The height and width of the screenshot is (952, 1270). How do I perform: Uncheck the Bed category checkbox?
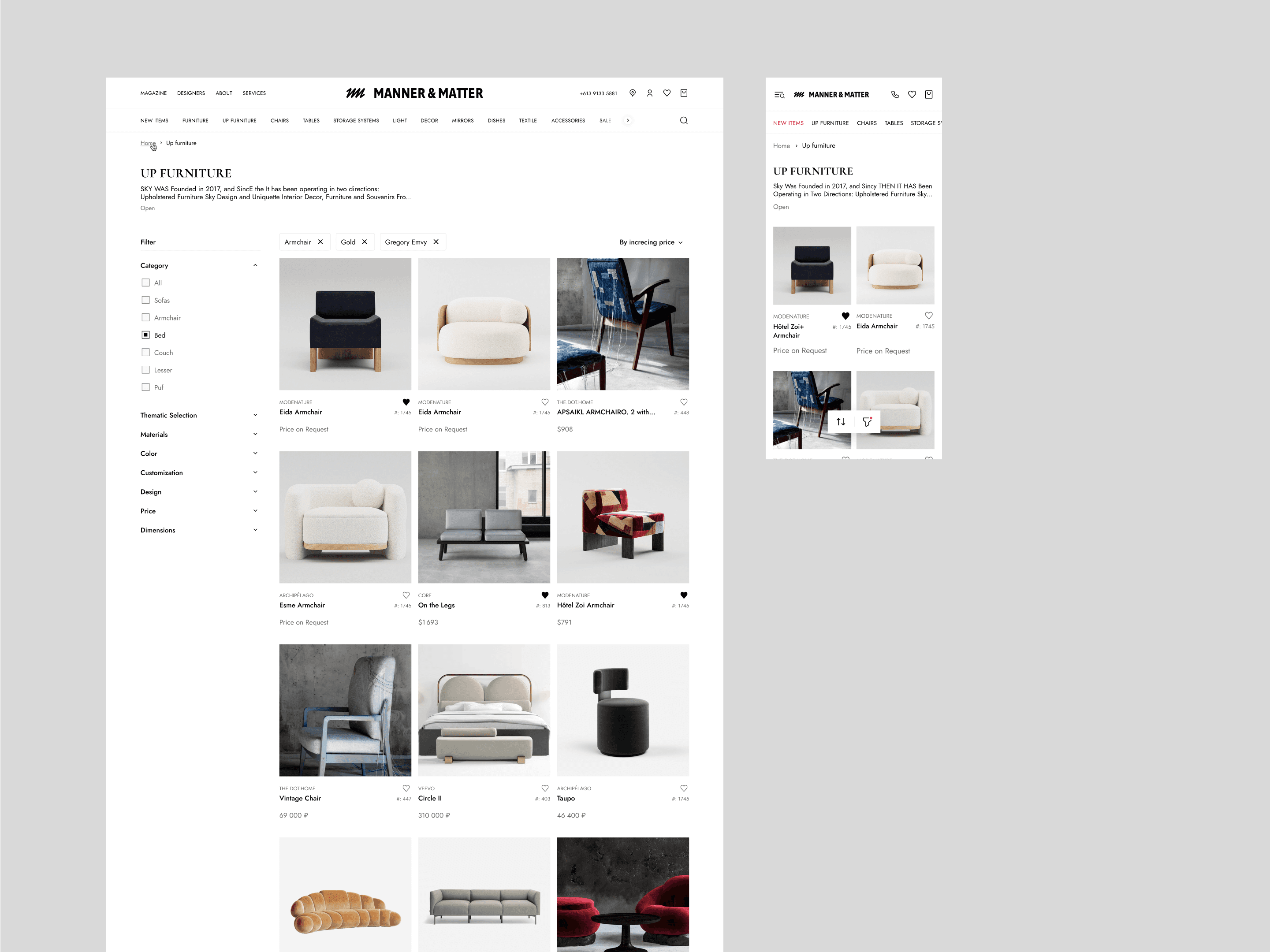[146, 335]
